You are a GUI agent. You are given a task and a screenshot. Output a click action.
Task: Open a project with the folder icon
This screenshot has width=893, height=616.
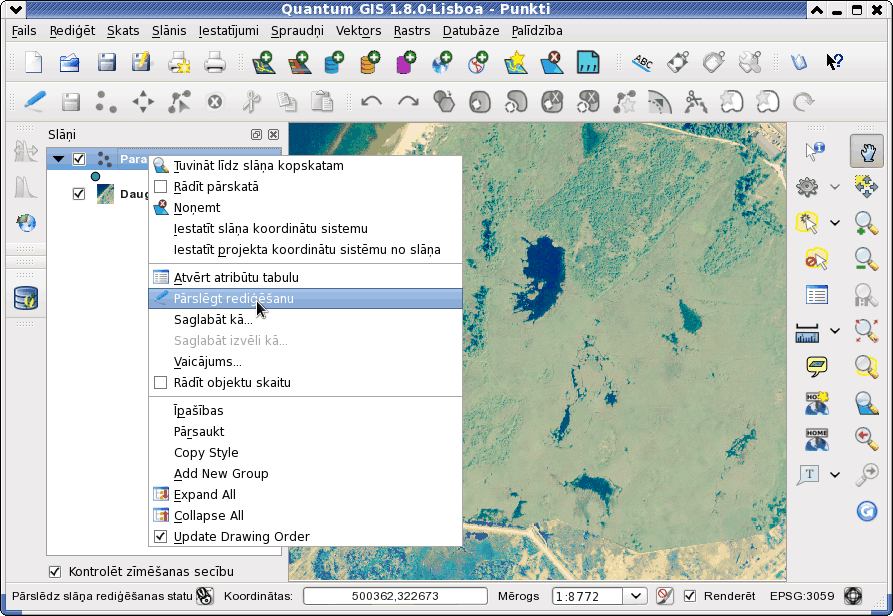click(69, 62)
